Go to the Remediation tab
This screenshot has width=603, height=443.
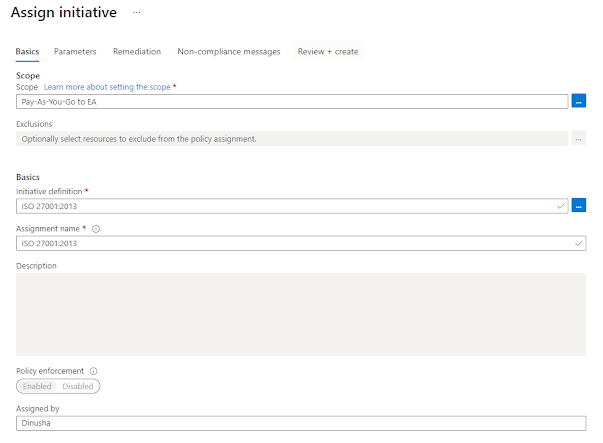137,51
